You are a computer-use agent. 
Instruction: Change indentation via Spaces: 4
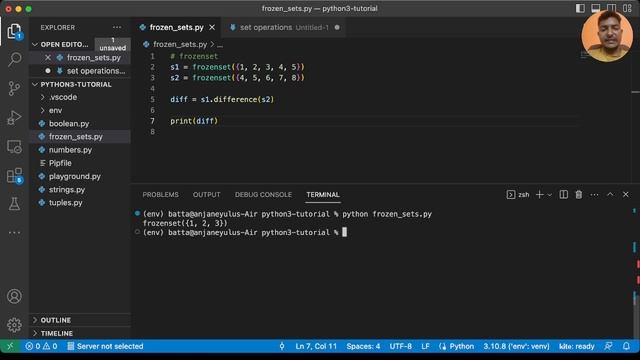click(363, 346)
